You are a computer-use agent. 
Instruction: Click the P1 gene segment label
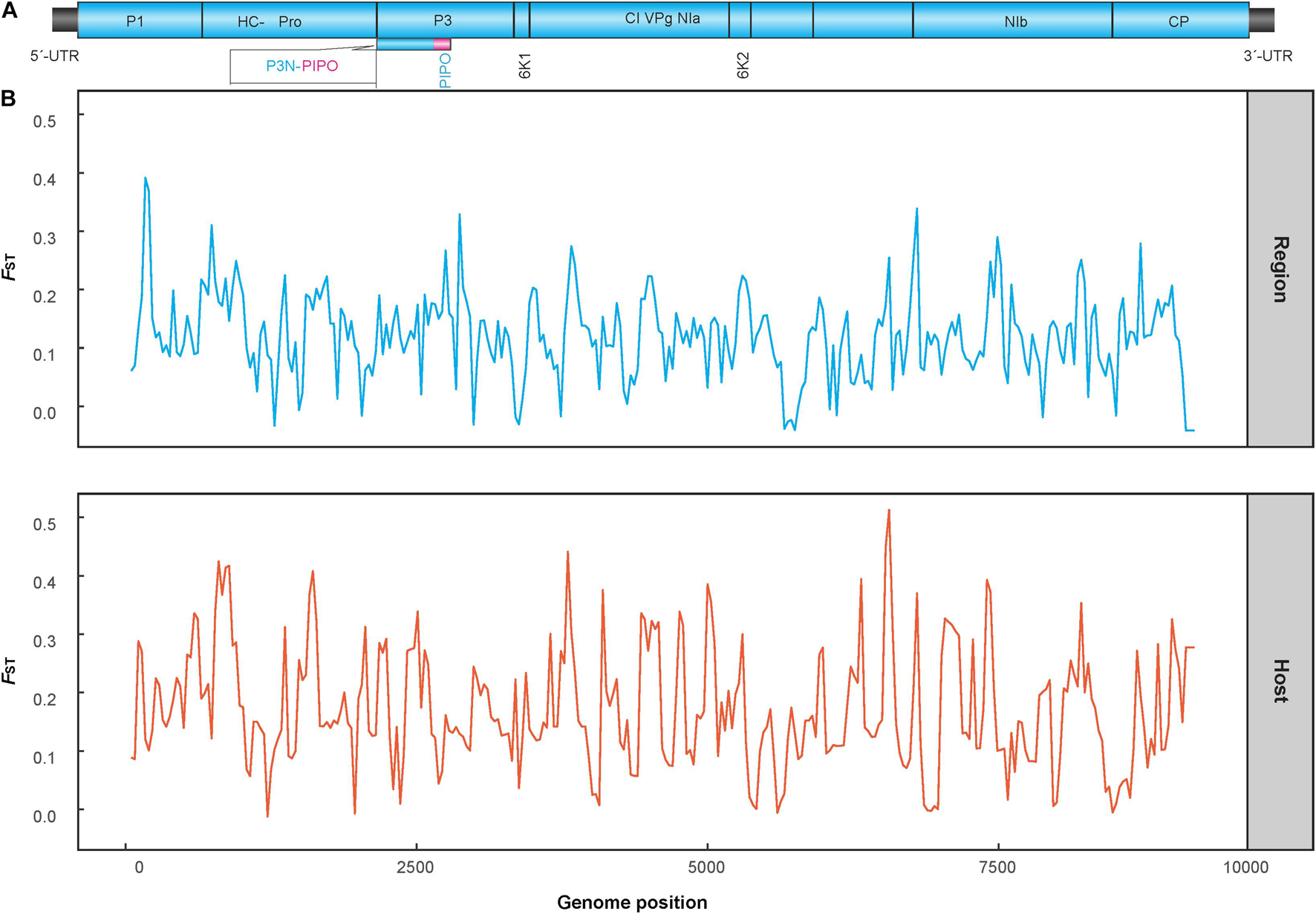click(x=134, y=22)
